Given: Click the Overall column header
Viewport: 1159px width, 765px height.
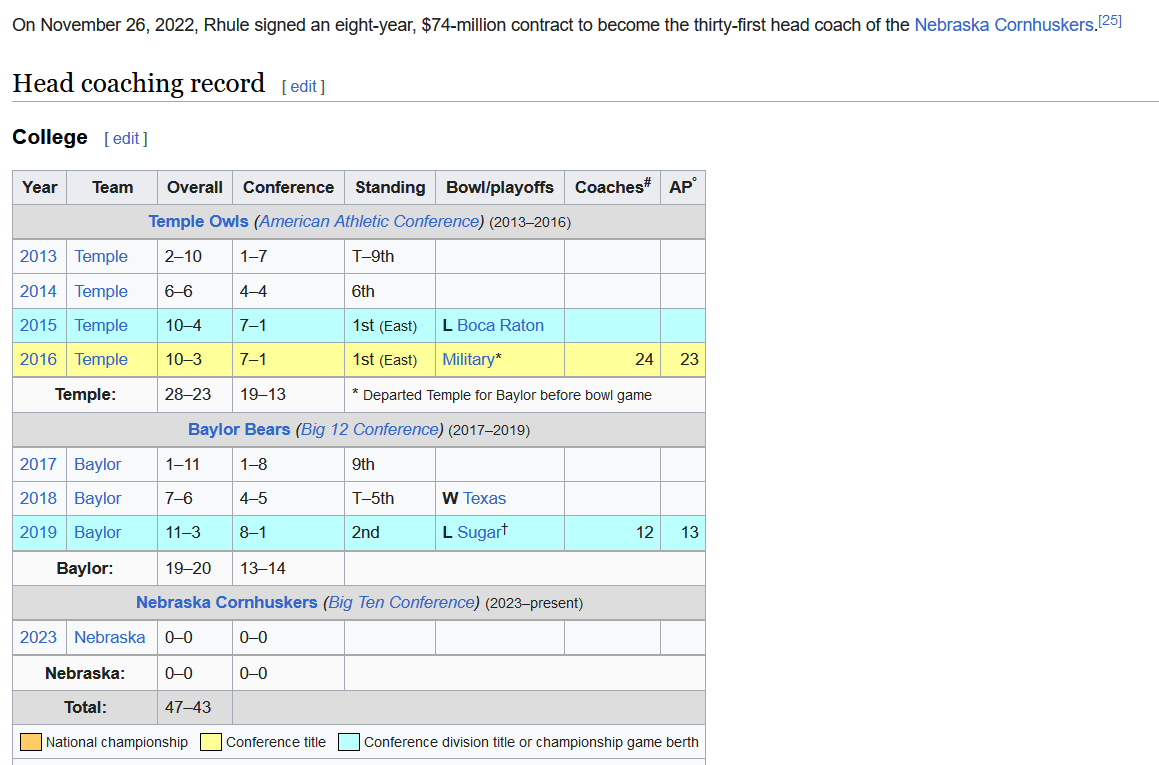Looking at the screenshot, I should pos(194,188).
